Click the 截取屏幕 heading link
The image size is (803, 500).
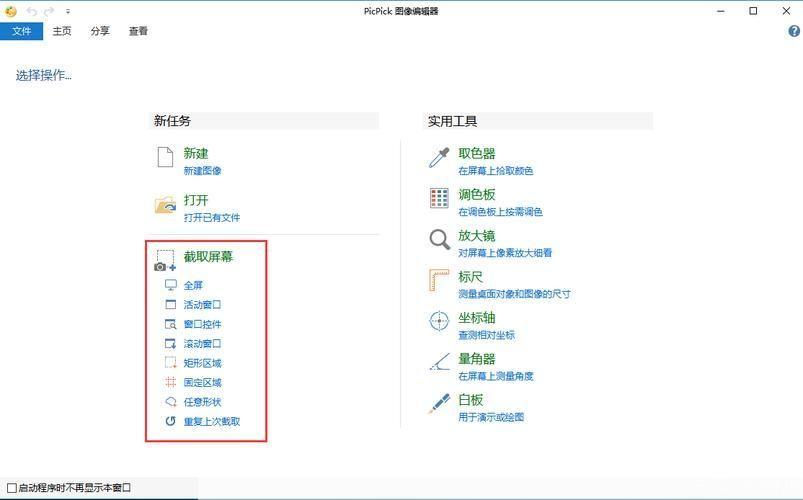click(208, 256)
